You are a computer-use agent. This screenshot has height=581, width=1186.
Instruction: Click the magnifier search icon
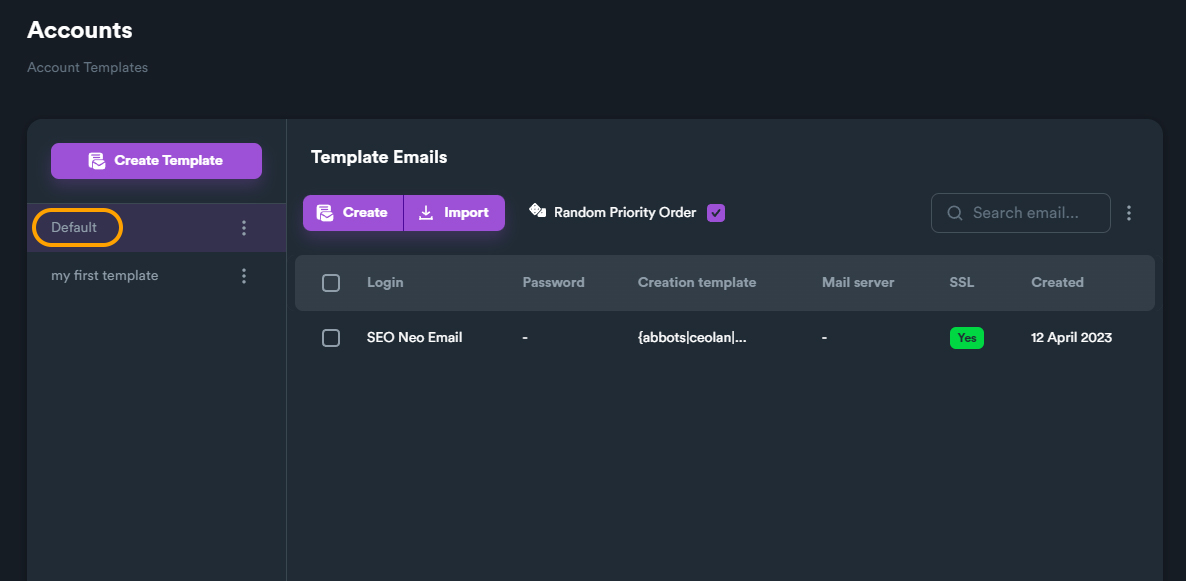click(x=955, y=213)
